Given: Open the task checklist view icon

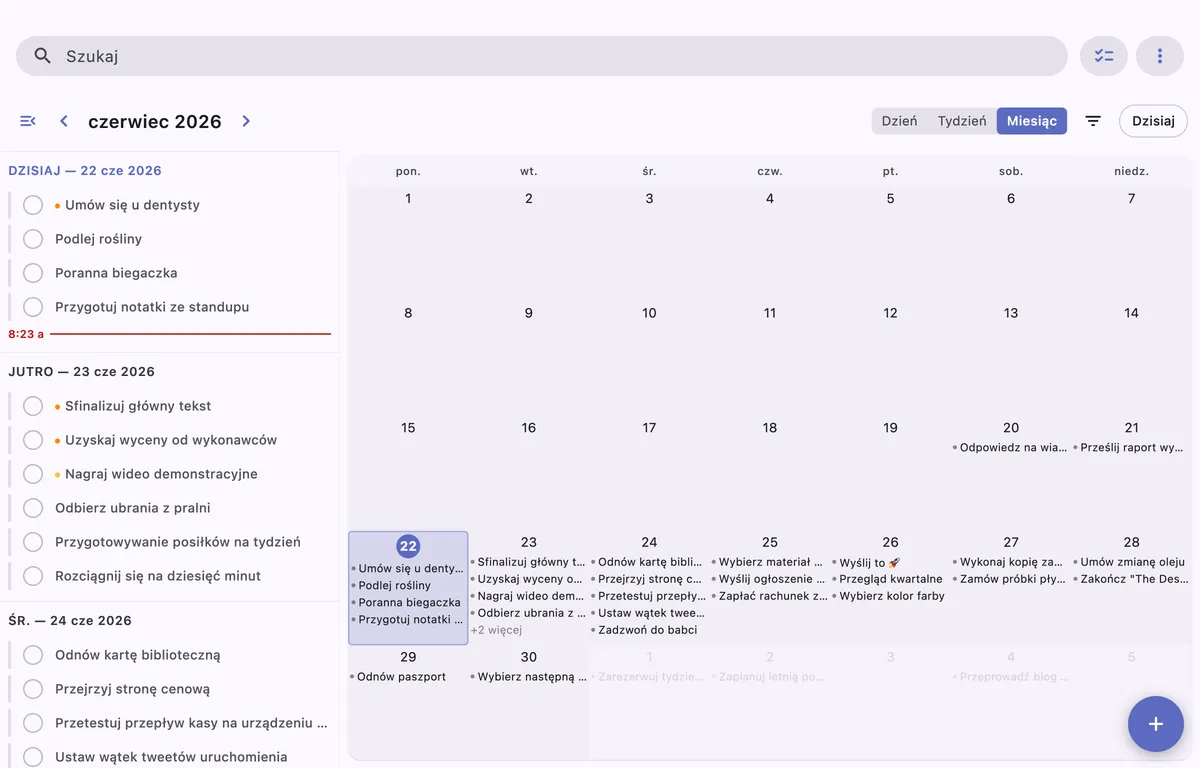Looking at the screenshot, I should [1104, 56].
